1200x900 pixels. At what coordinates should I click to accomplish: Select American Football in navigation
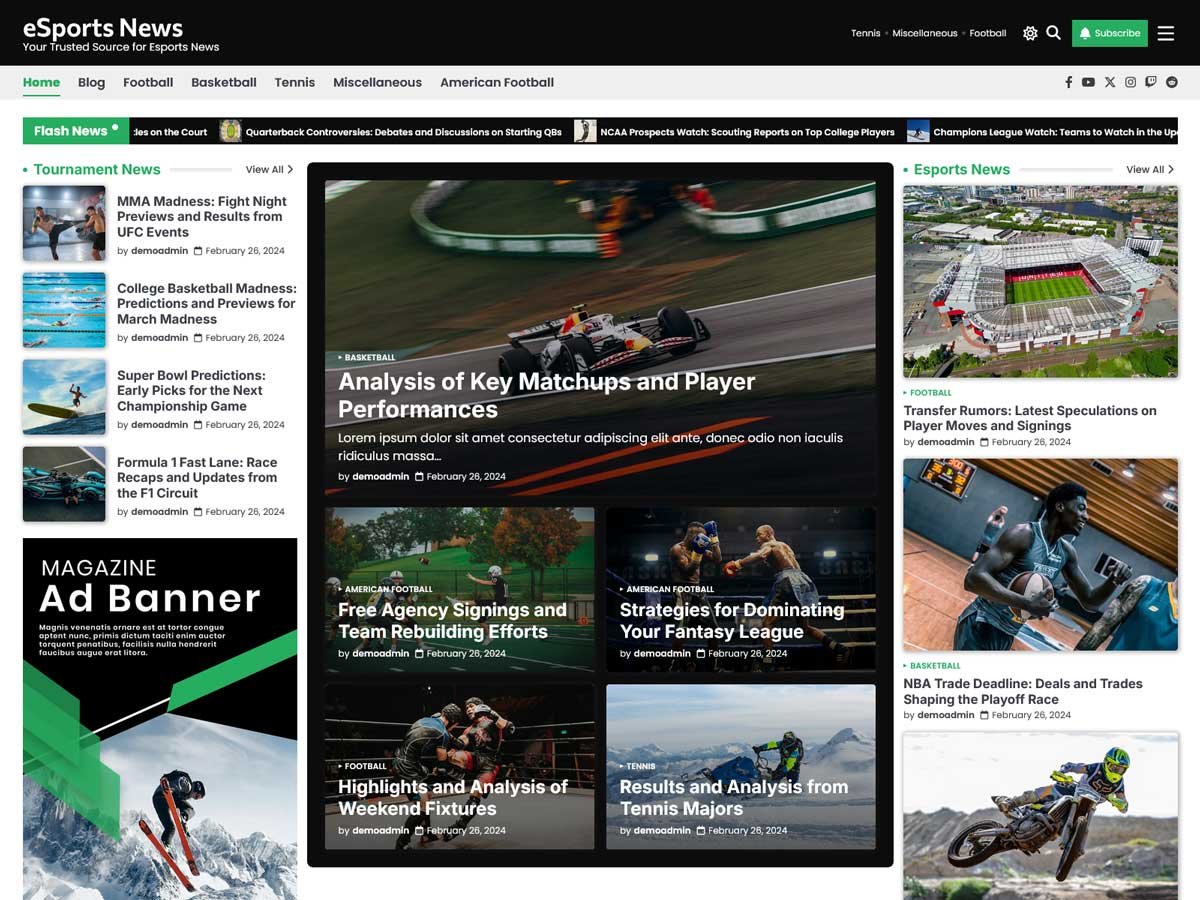click(x=497, y=82)
